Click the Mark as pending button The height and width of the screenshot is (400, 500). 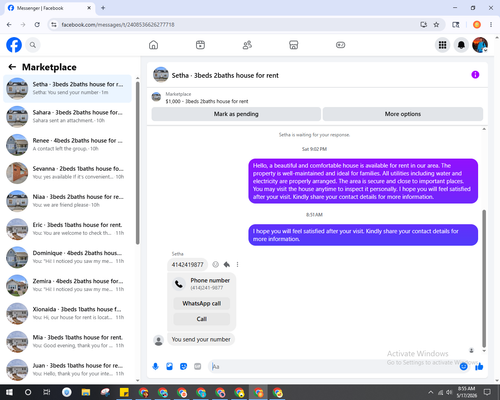236,114
